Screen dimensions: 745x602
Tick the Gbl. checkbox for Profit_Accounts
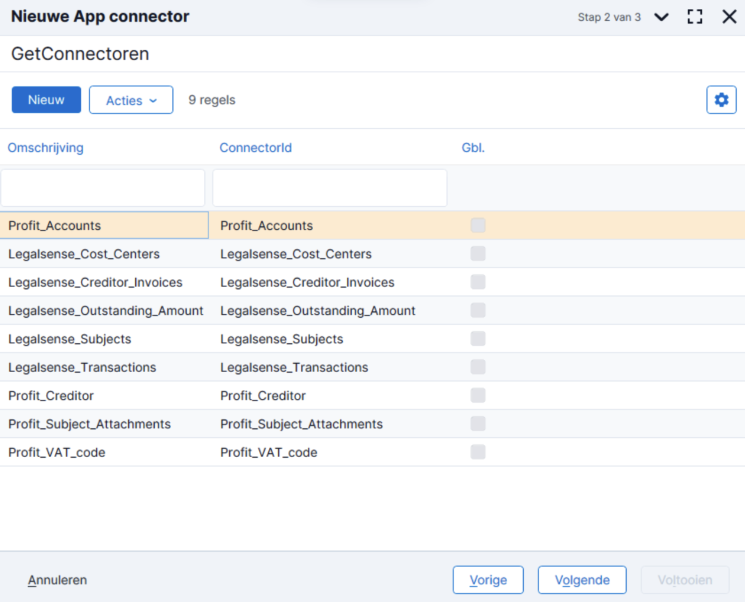click(478, 225)
